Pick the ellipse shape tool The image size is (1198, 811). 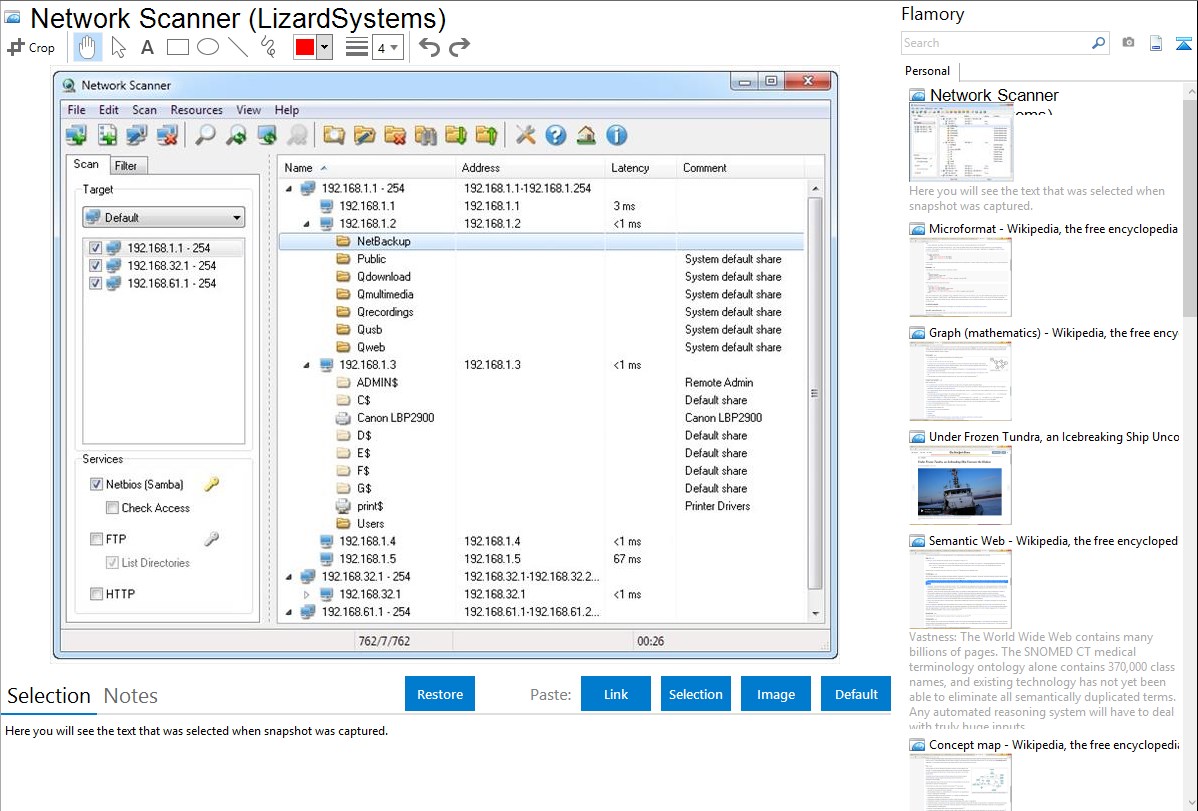pos(208,47)
